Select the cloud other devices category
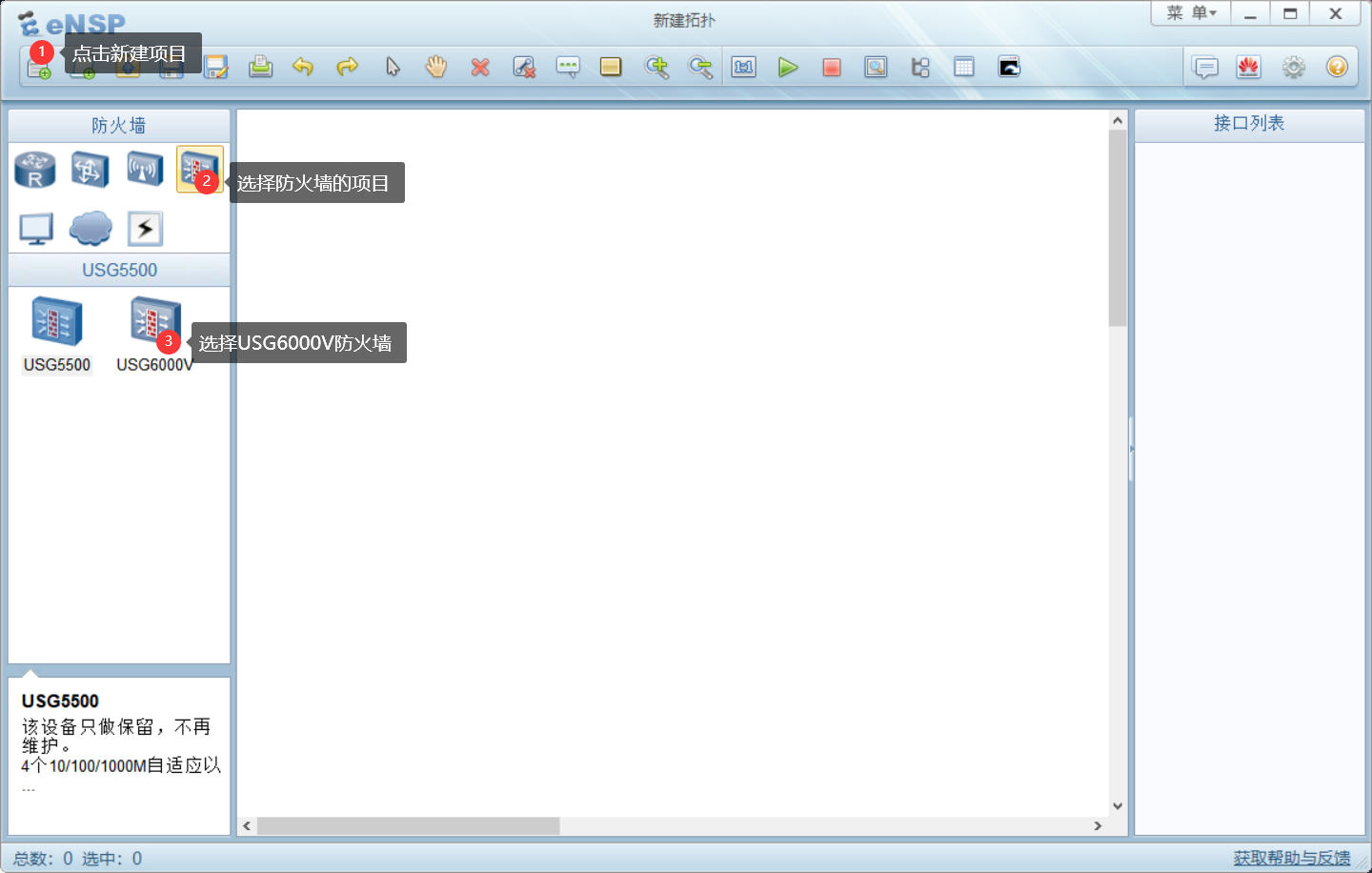1372x873 pixels. (91, 229)
